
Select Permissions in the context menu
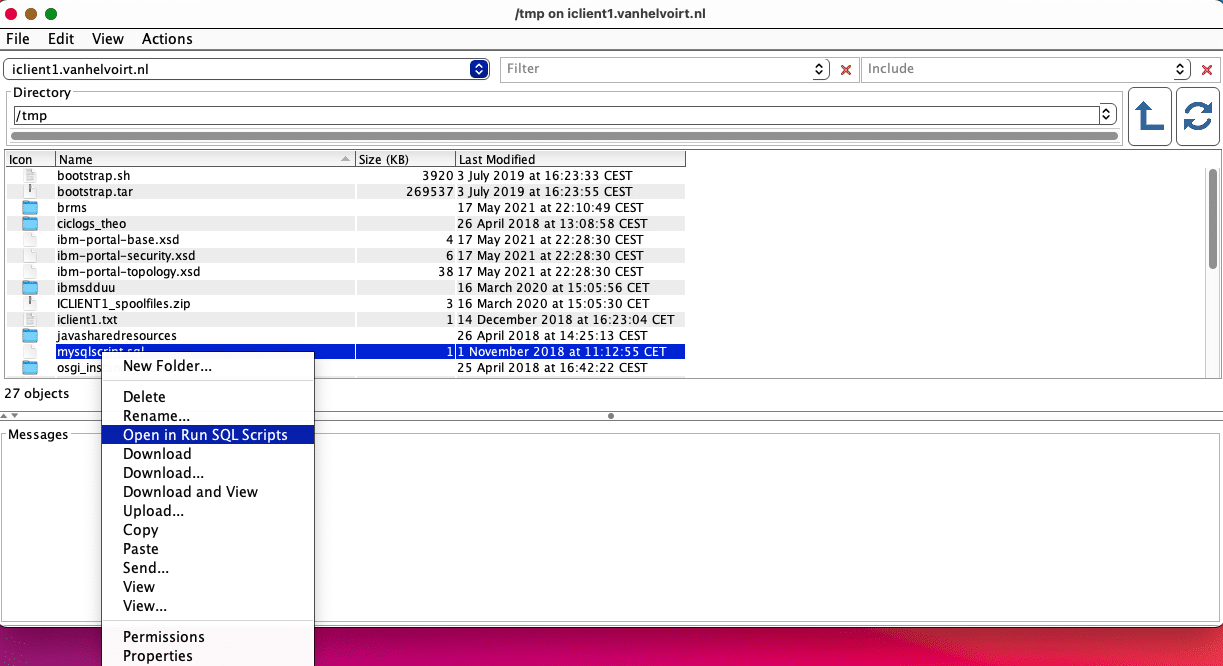(x=163, y=637)
